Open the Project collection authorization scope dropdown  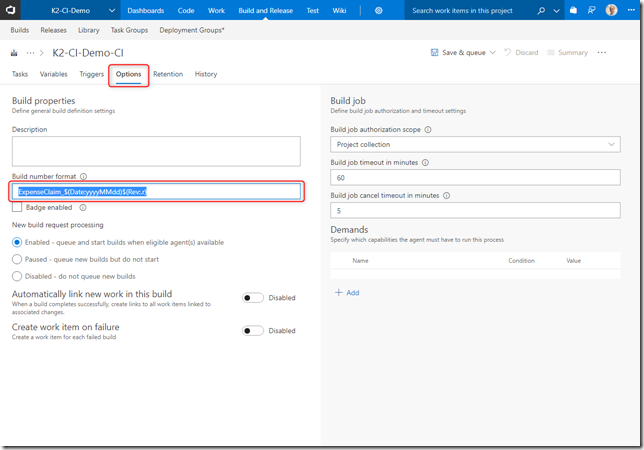coord(474,145)
